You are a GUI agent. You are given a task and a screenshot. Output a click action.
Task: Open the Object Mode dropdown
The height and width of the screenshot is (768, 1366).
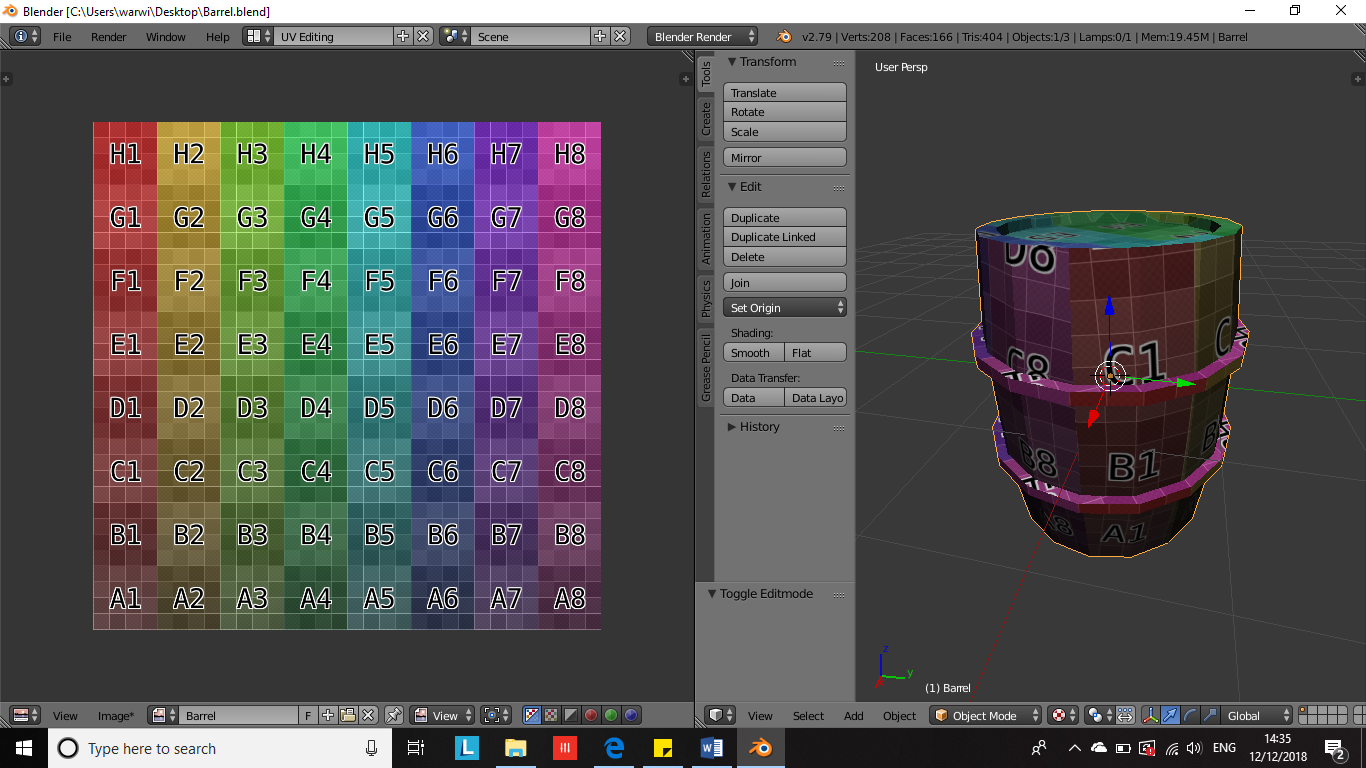[x=984, y=715]
